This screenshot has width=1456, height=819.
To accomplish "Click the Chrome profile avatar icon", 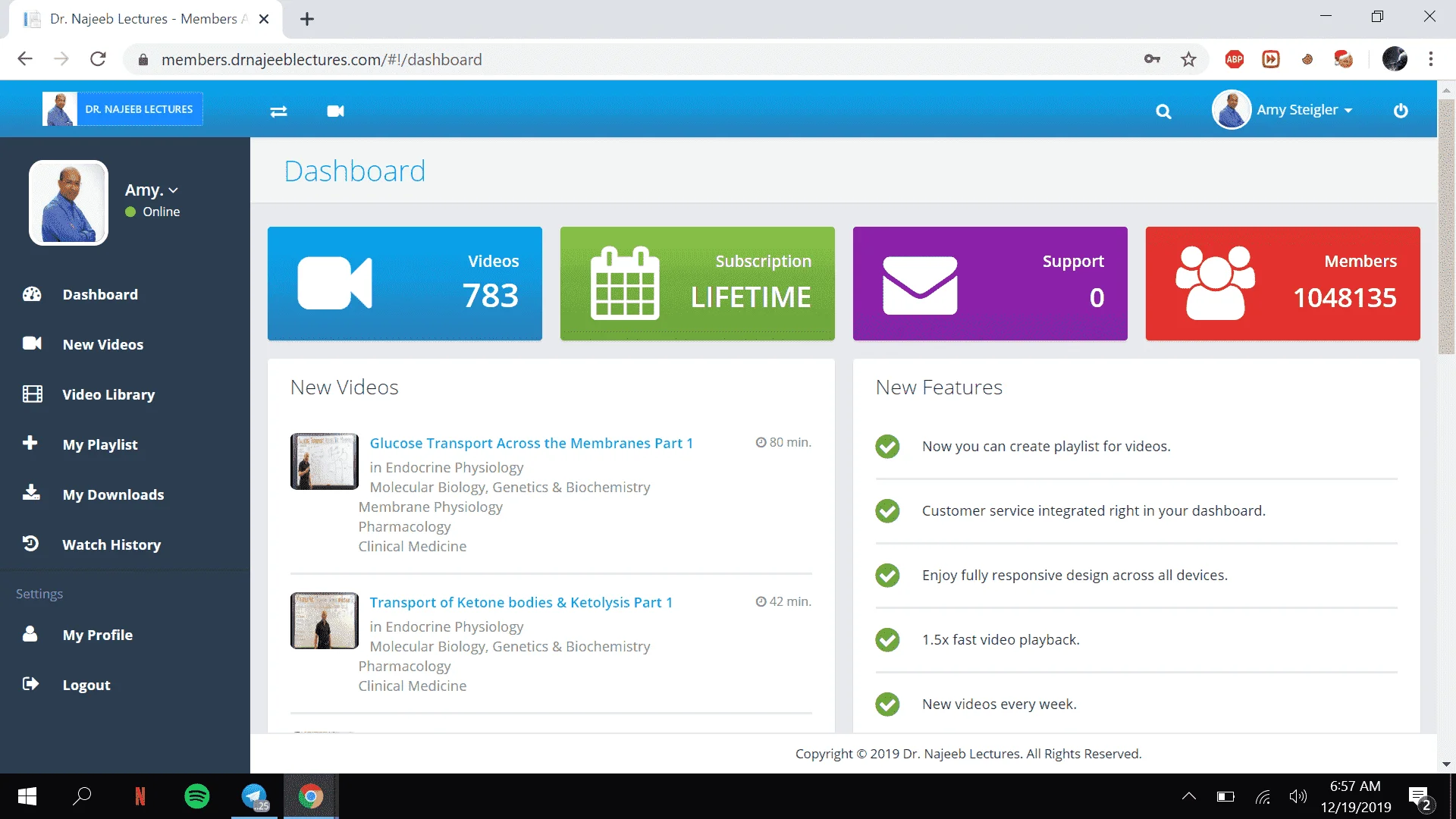I will (x=1395, y=59).
